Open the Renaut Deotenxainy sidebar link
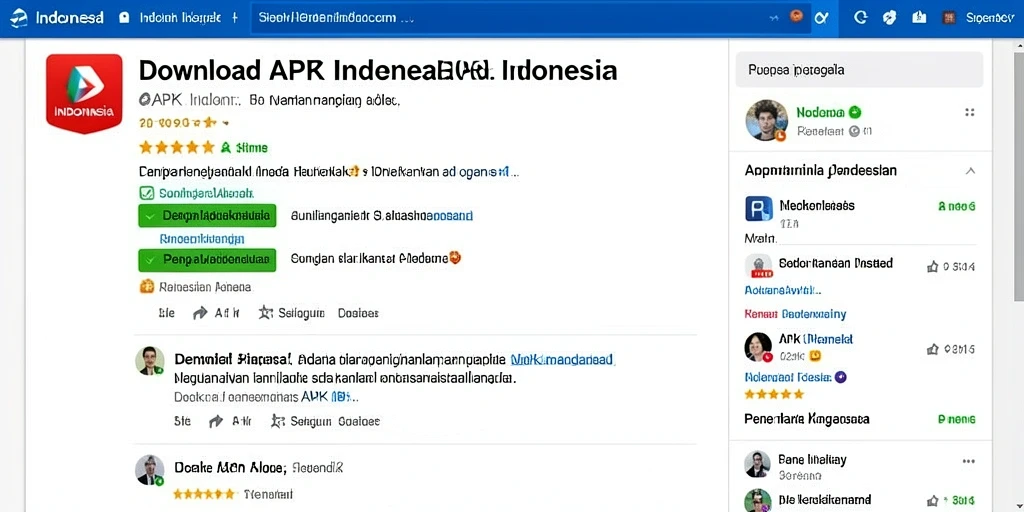1024x512 pixels. pyautogui.click(x=795, y=314)
